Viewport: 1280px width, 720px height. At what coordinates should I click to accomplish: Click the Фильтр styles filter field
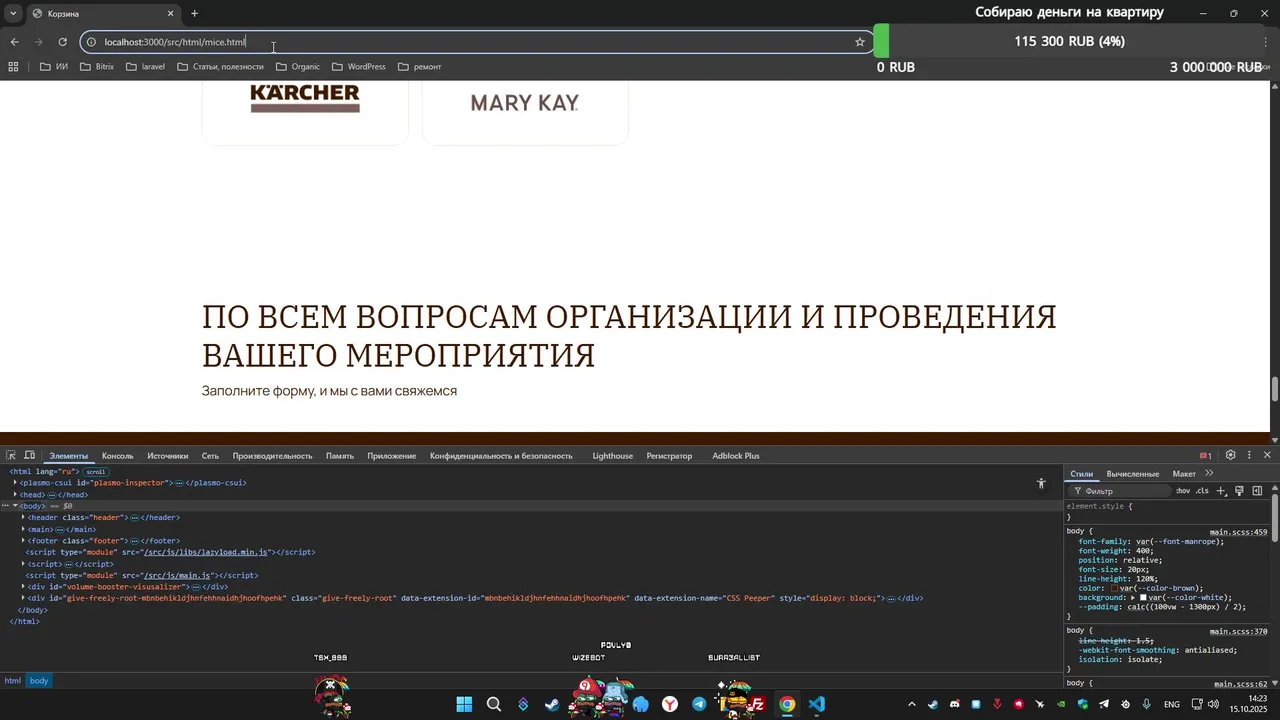click(1119, 491)
